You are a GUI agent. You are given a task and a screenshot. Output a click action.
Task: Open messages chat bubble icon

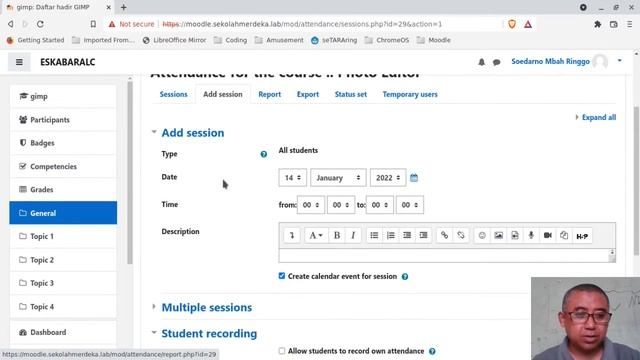497,62
